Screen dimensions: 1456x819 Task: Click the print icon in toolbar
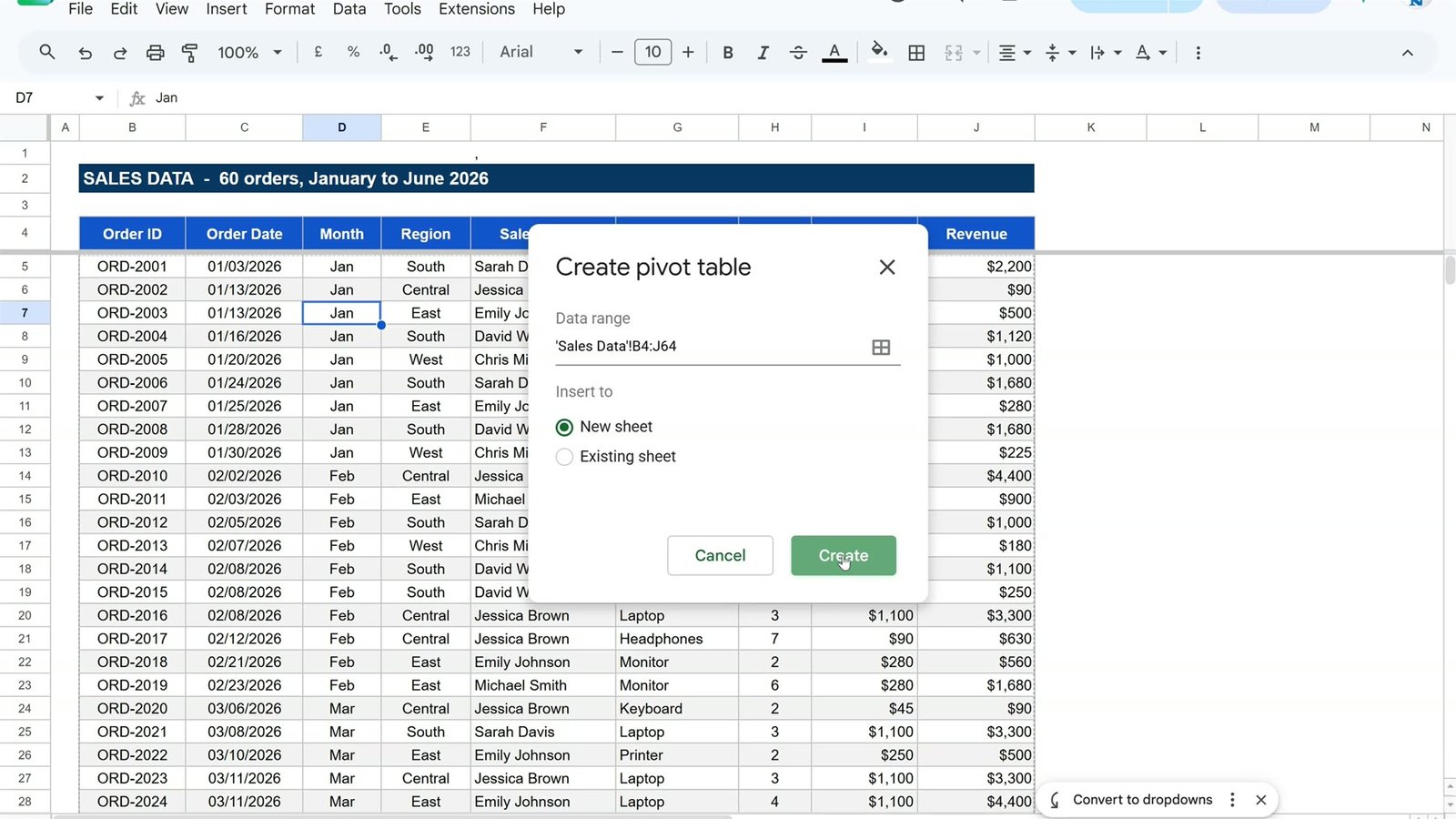[156, 53]
